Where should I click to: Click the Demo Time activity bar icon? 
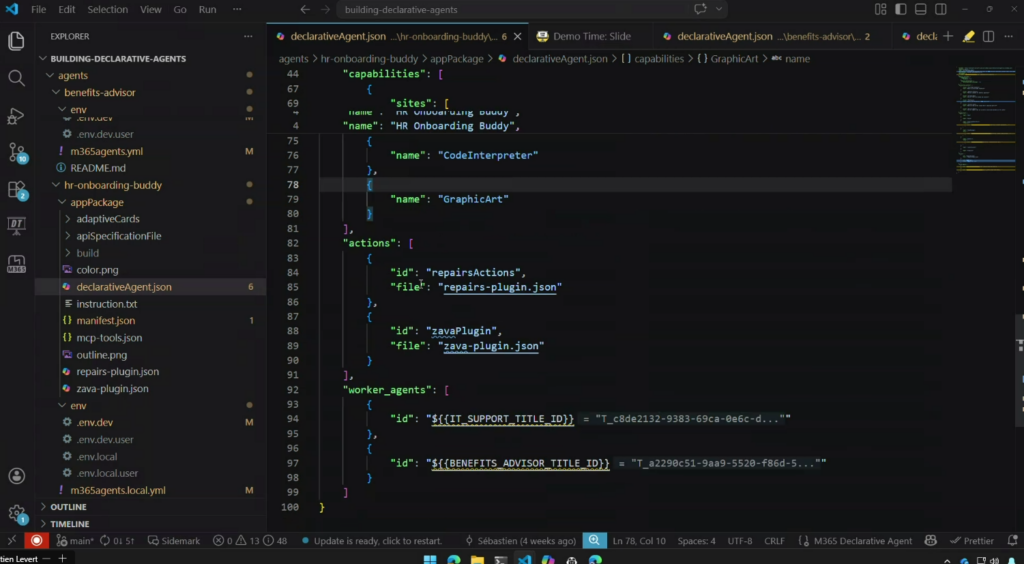click(16, 226)
